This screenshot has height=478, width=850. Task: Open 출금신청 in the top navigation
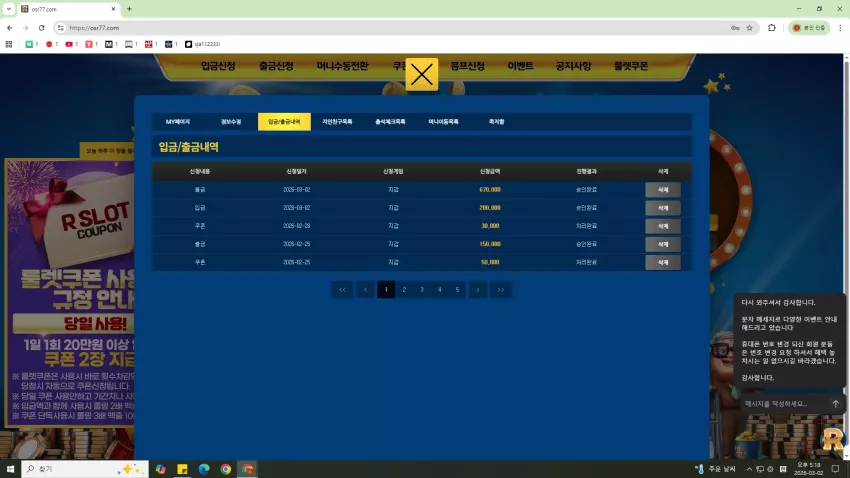276,66
